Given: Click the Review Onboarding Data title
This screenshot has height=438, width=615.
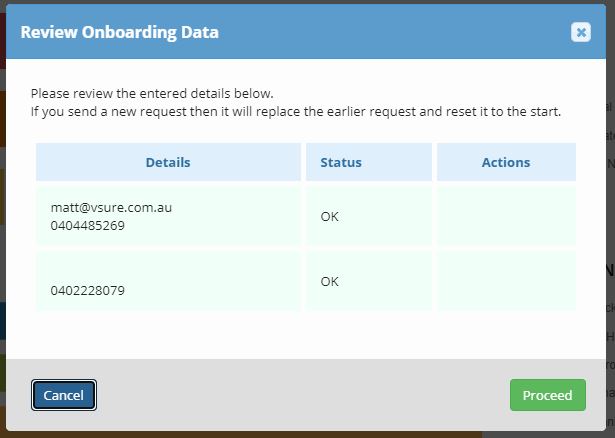Looking at the screenshot, I should (119, 32).
